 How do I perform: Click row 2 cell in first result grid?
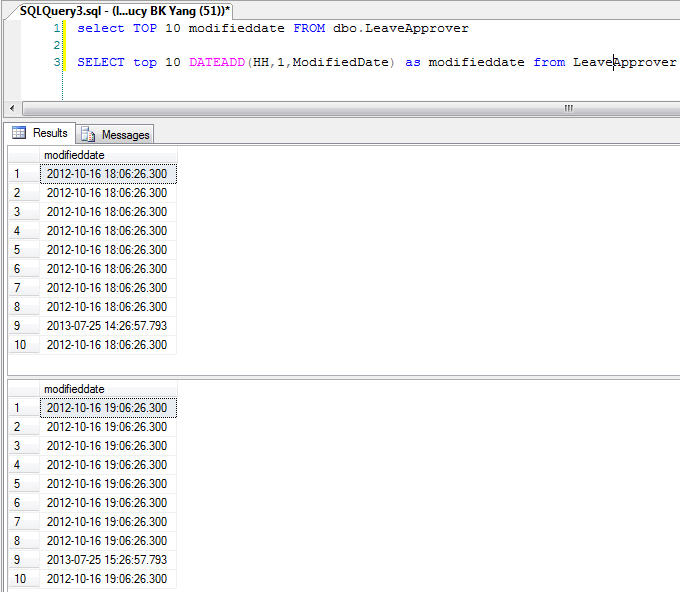pyautogui.click(x=108, y=193)
